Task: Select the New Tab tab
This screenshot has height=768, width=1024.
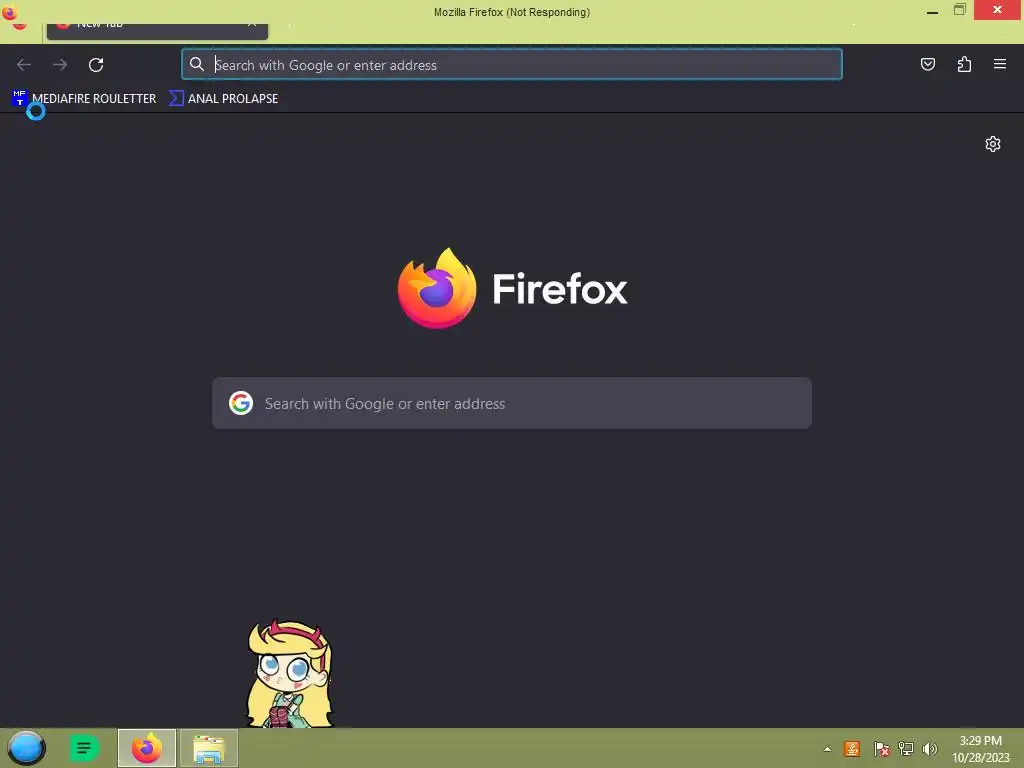Action: [157, 29]
